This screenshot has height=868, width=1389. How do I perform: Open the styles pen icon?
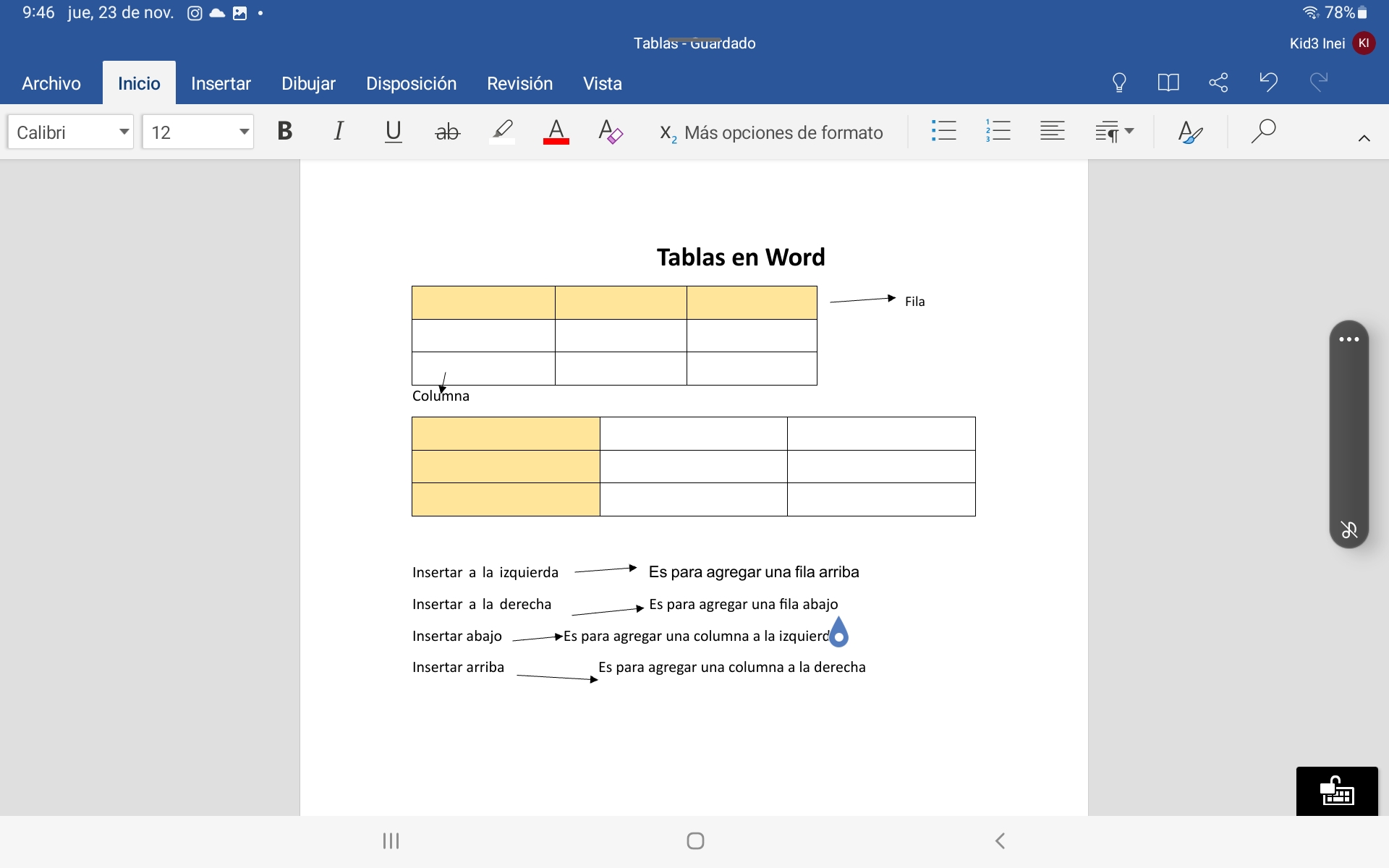coord(1189,132)
